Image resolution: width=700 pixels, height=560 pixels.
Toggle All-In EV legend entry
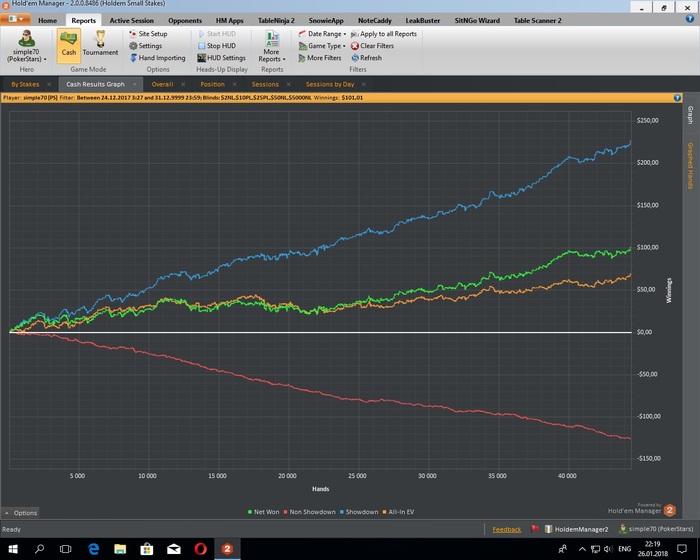pyautogui.click(x=398, y=512)
